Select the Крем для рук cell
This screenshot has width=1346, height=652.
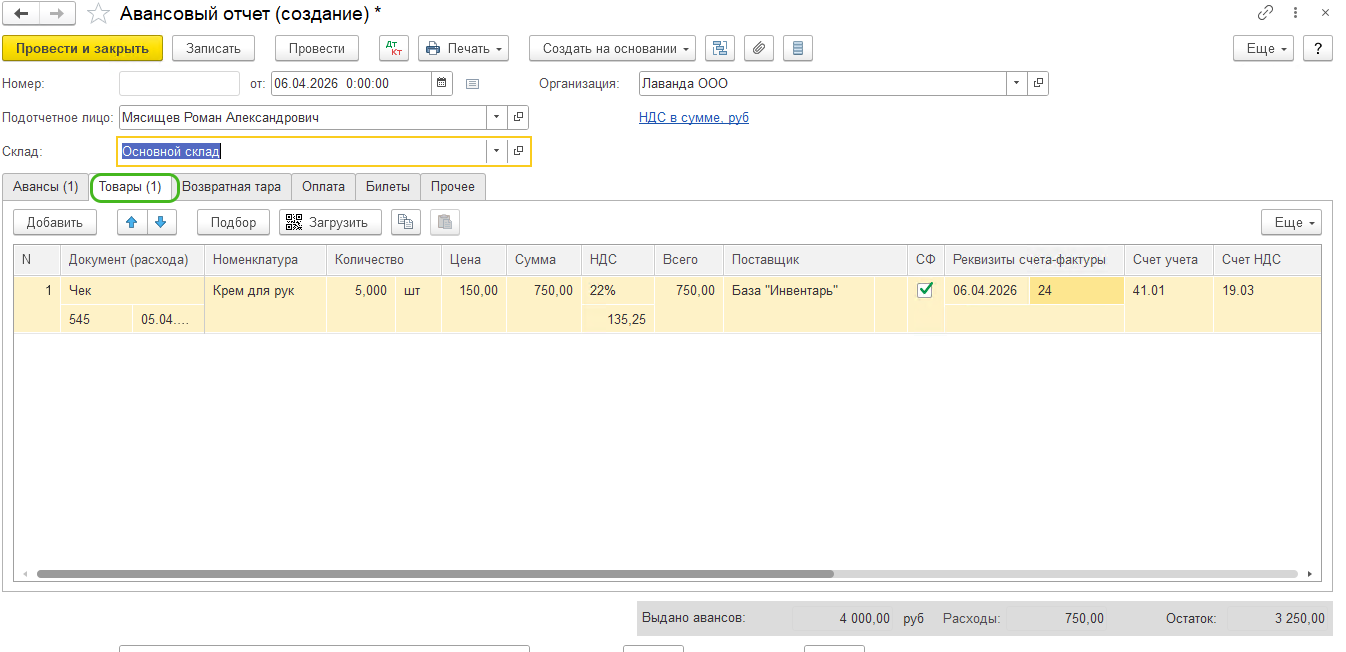(265, 291)
